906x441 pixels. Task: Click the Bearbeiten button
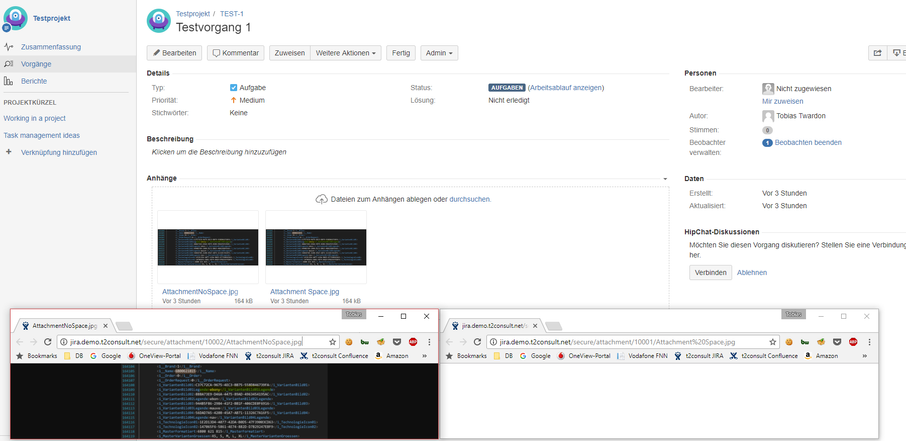pos(174,53)
